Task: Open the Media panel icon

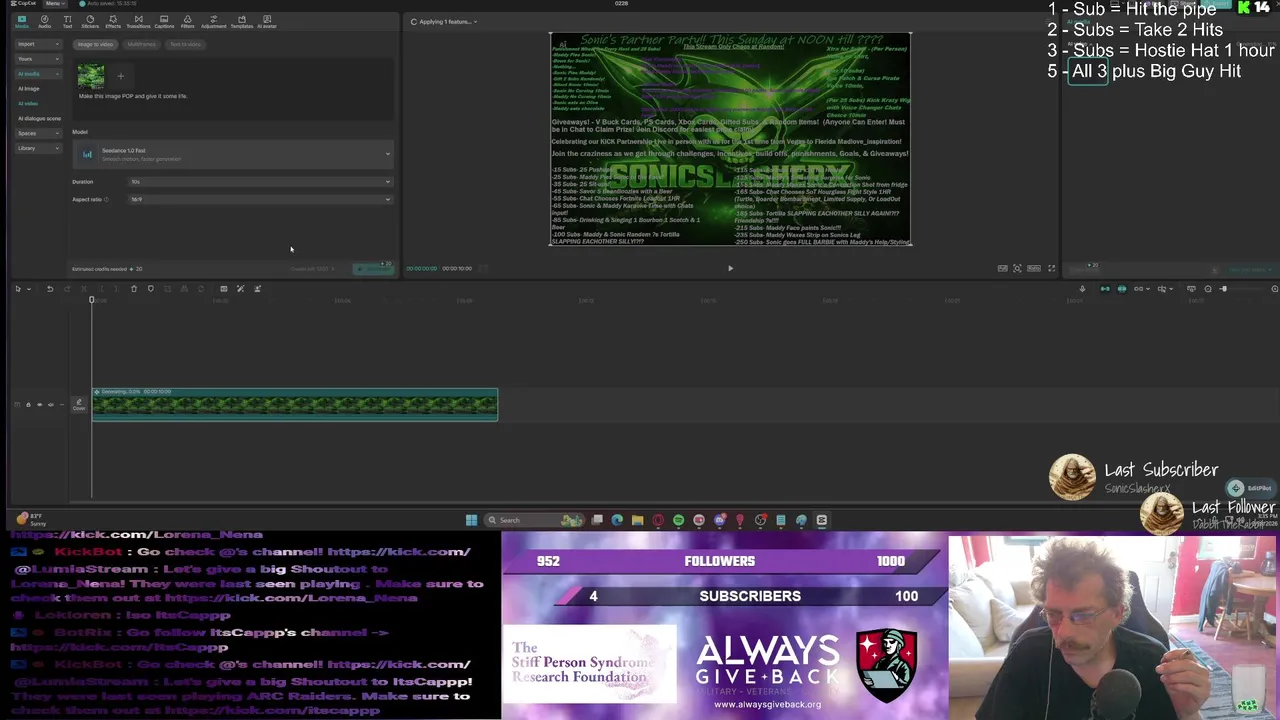Action: (x=21, y=21)
